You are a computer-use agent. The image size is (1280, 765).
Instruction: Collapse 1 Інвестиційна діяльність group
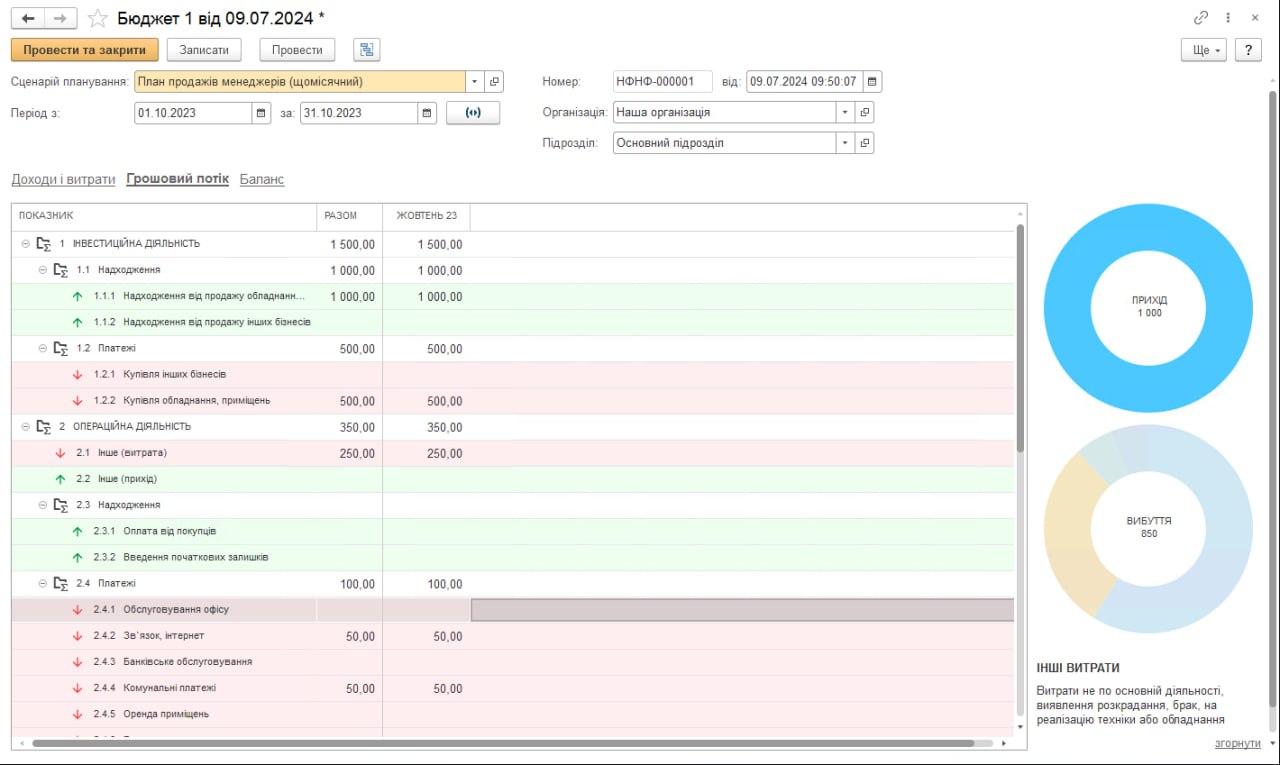[x=25, y=244]
